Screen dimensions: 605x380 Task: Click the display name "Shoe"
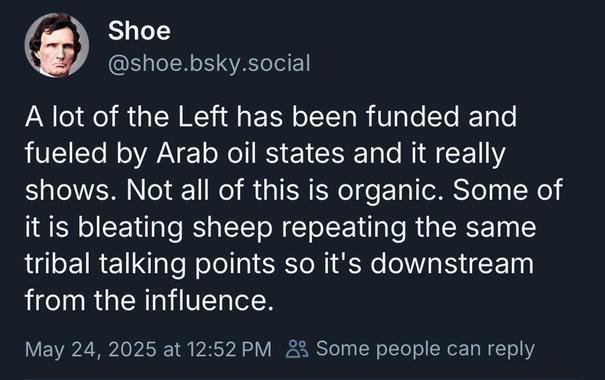[139, 31]
